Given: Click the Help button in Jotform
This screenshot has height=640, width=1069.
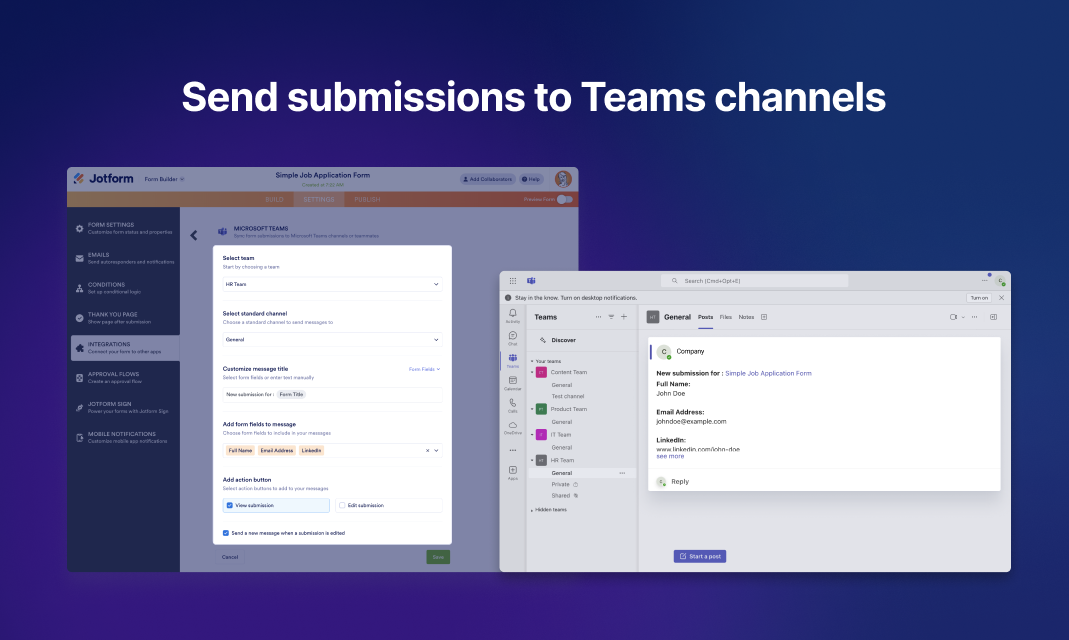Looking at the screenshot, I should [530, 179].
